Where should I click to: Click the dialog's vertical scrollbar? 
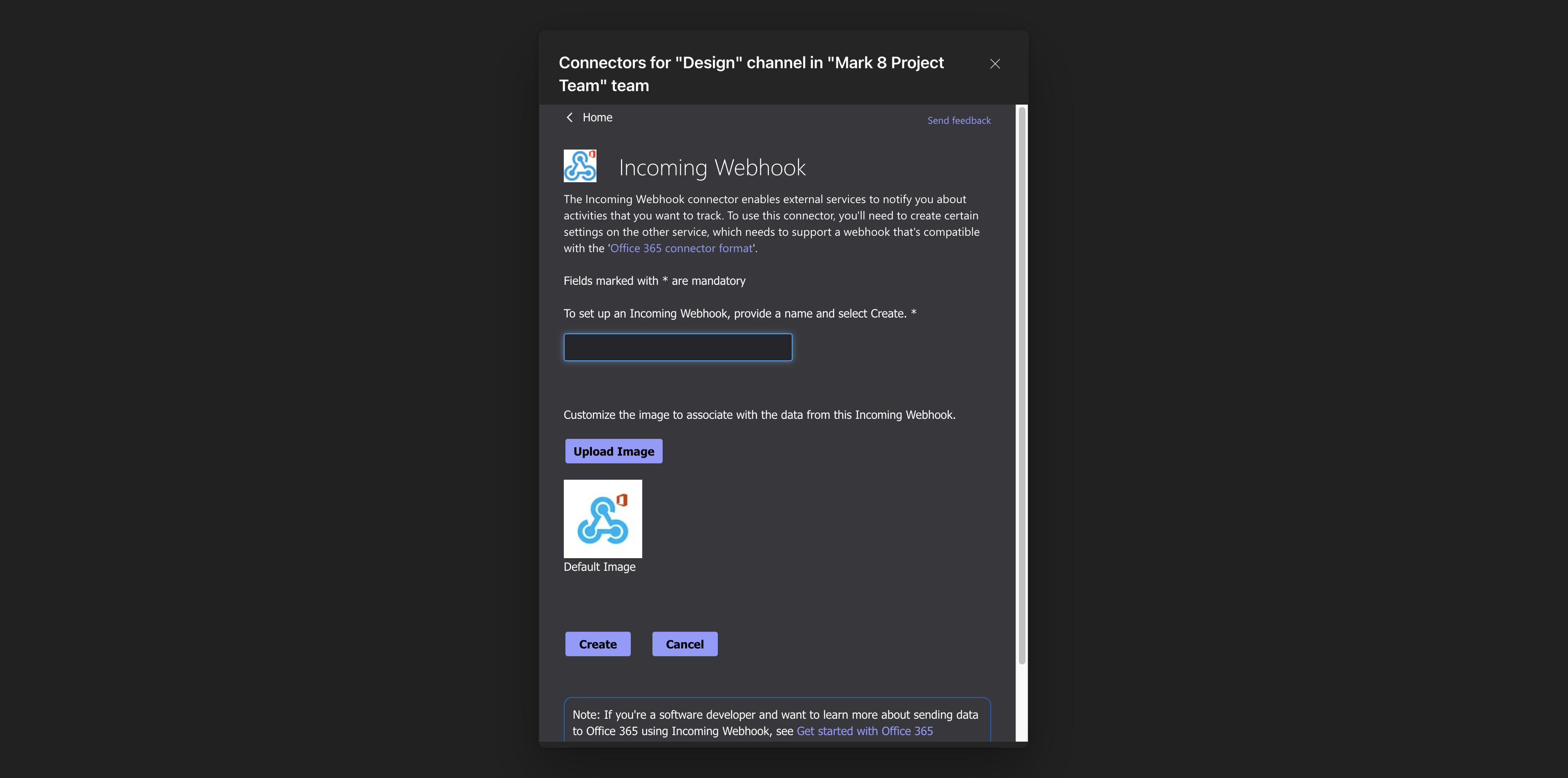[1022, 385]
